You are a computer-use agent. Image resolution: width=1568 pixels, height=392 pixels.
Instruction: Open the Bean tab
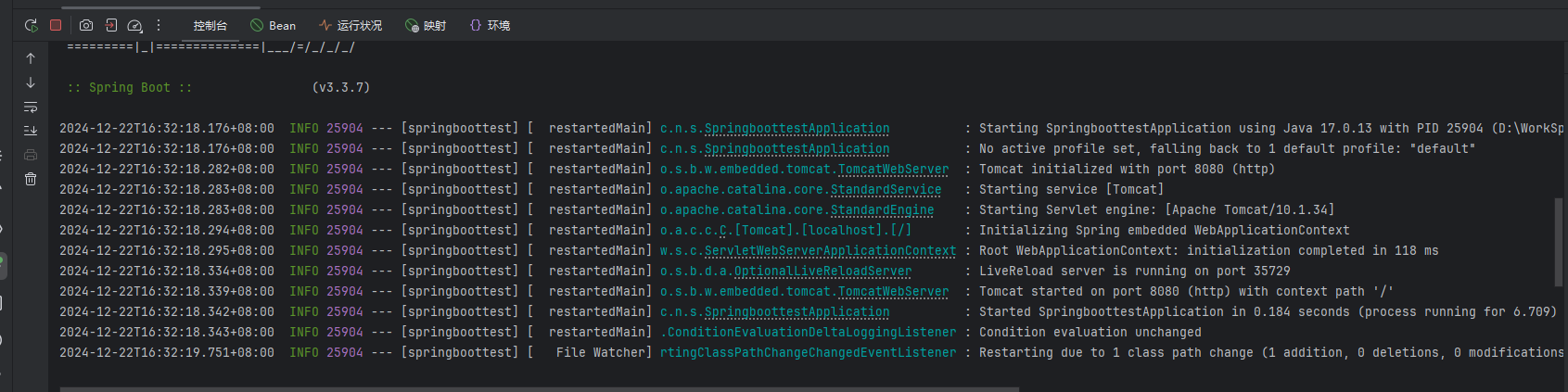coord(274,26)
